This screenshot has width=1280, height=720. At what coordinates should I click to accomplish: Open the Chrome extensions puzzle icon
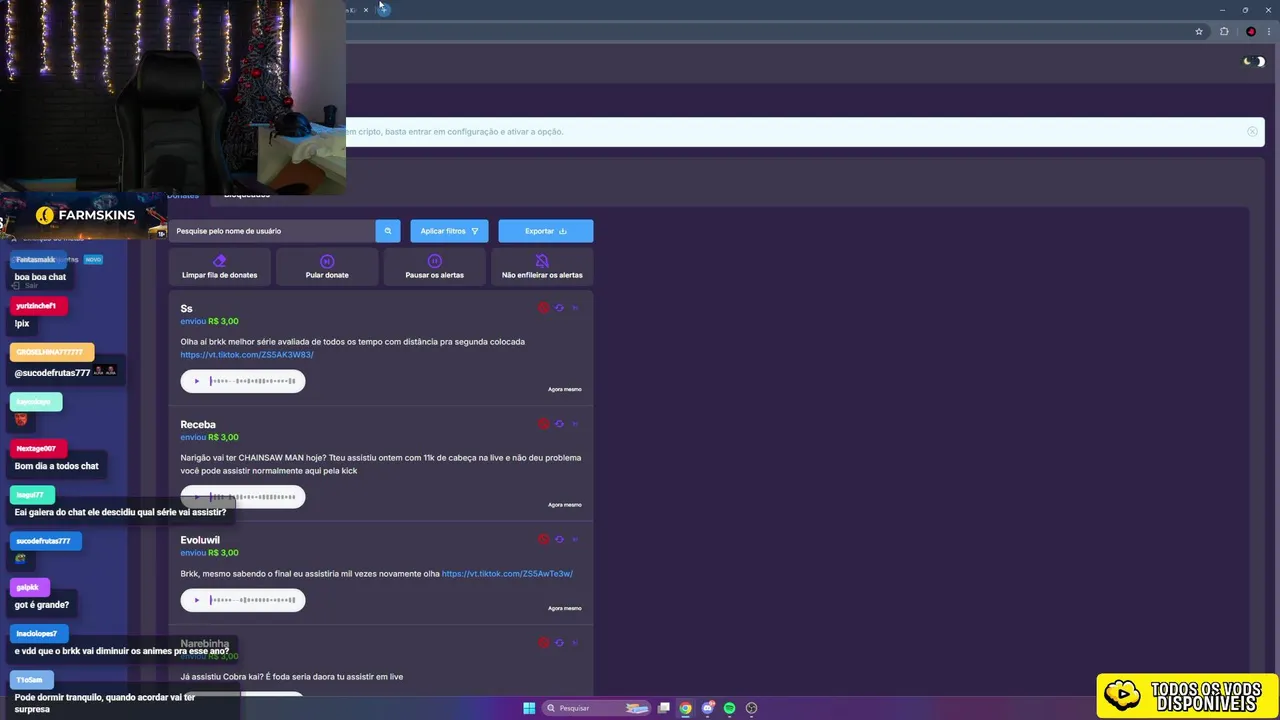1224,32
